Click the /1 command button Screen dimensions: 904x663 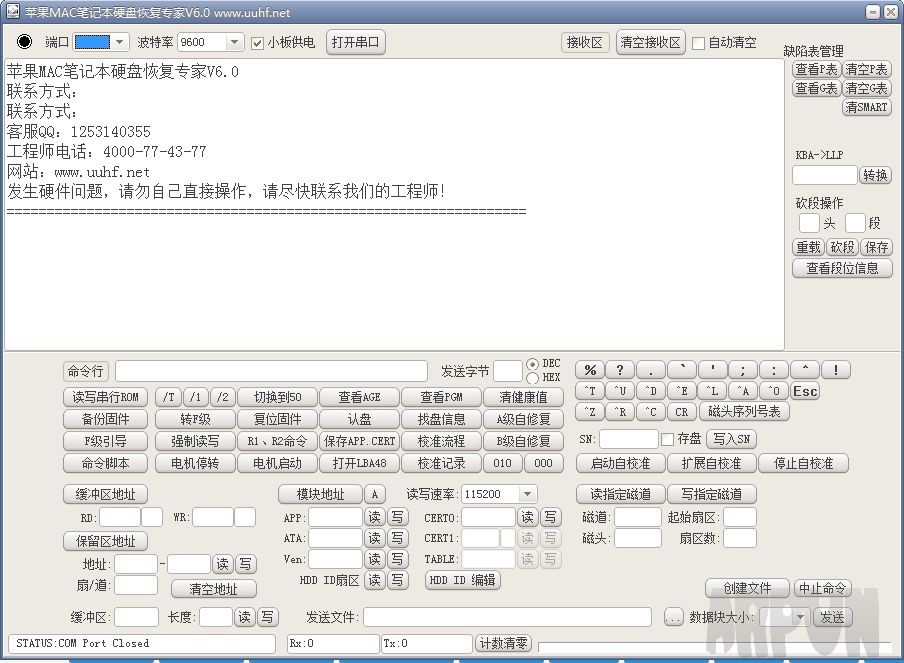[x=195, y=397]
